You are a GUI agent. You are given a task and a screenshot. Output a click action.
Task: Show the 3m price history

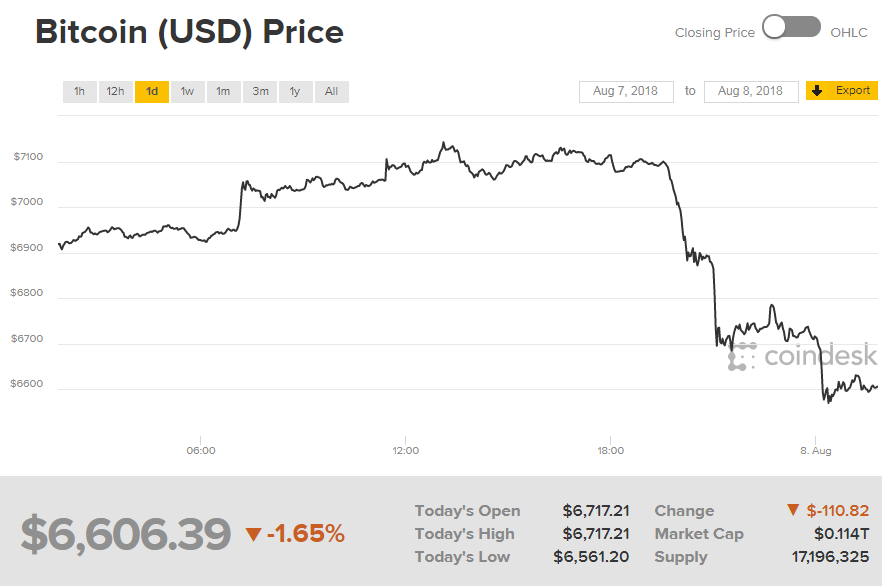[260, 92]
